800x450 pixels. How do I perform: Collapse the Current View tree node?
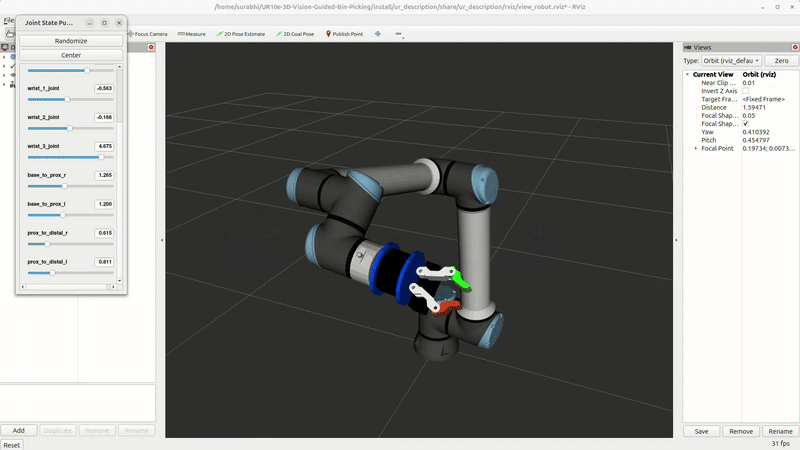[x=687, y=74]
